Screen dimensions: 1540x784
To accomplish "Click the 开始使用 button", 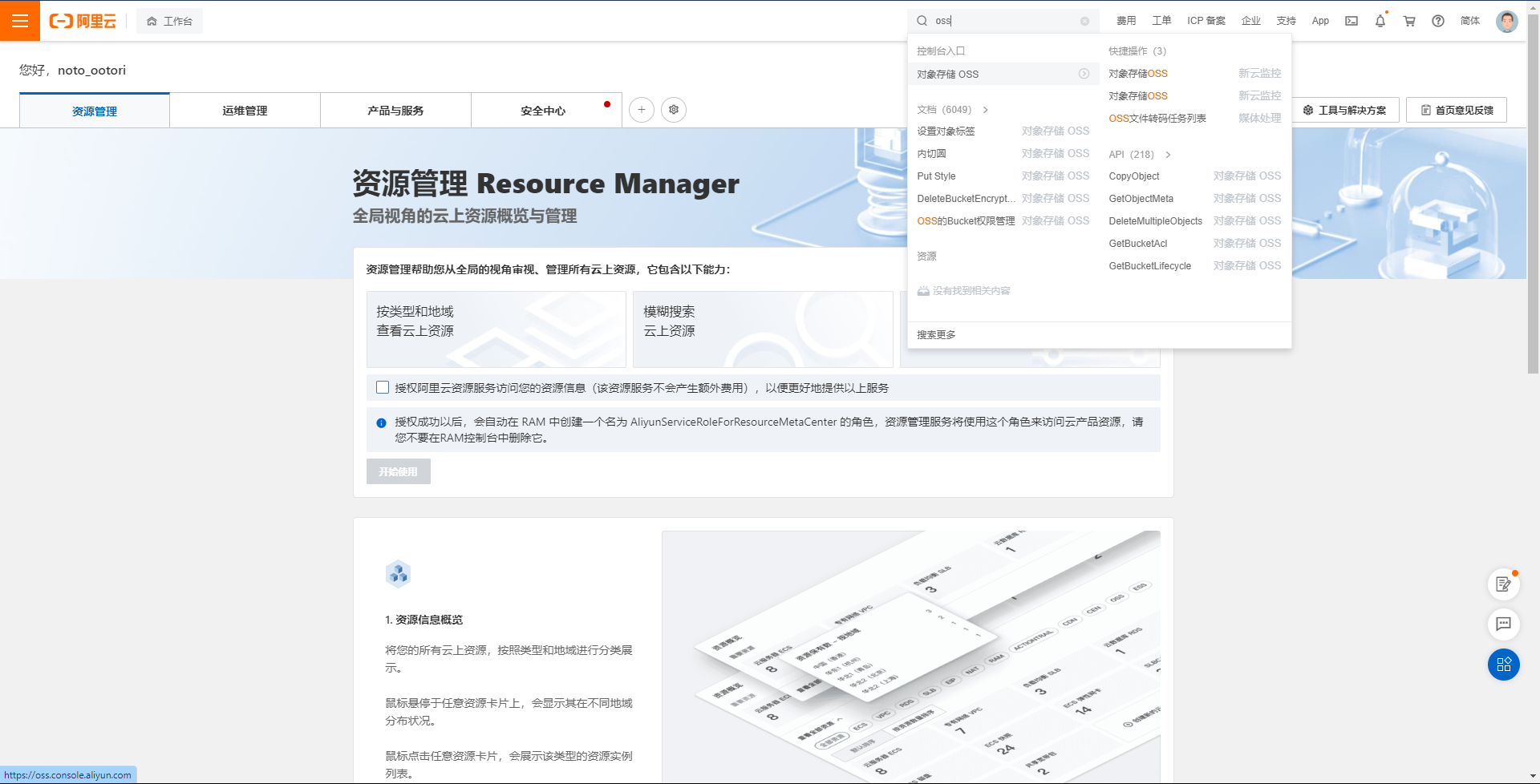I will coord(399,471).
